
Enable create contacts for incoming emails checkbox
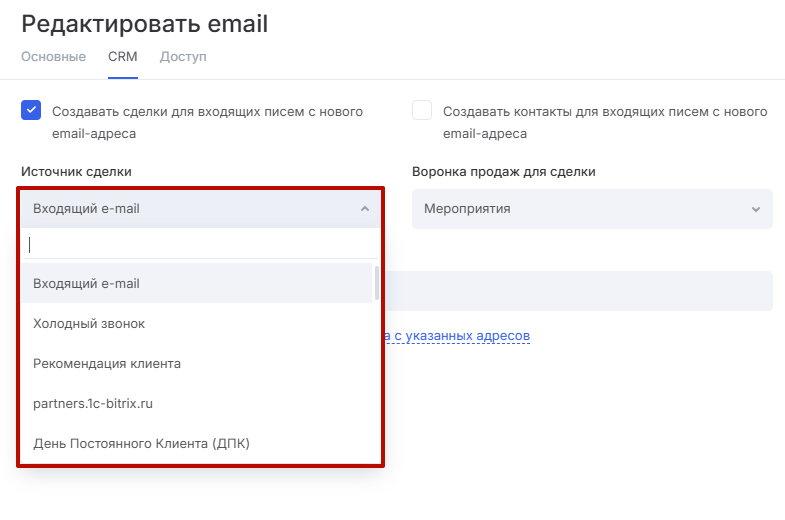pos(422,111)
